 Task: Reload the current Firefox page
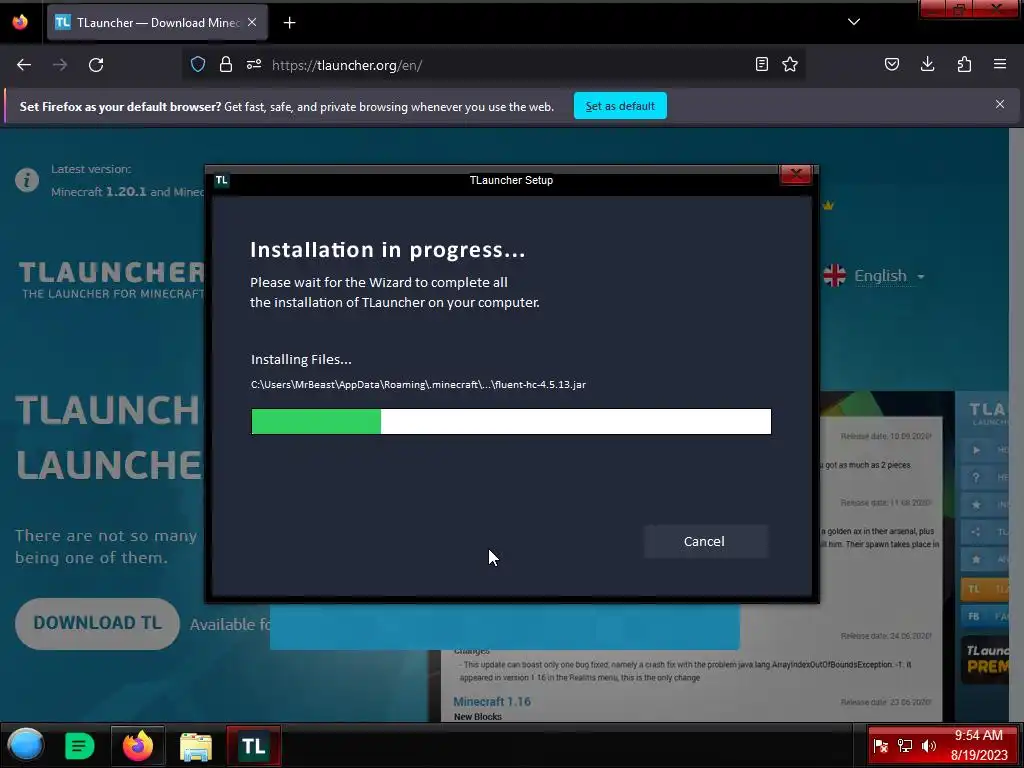pos(96,65)
